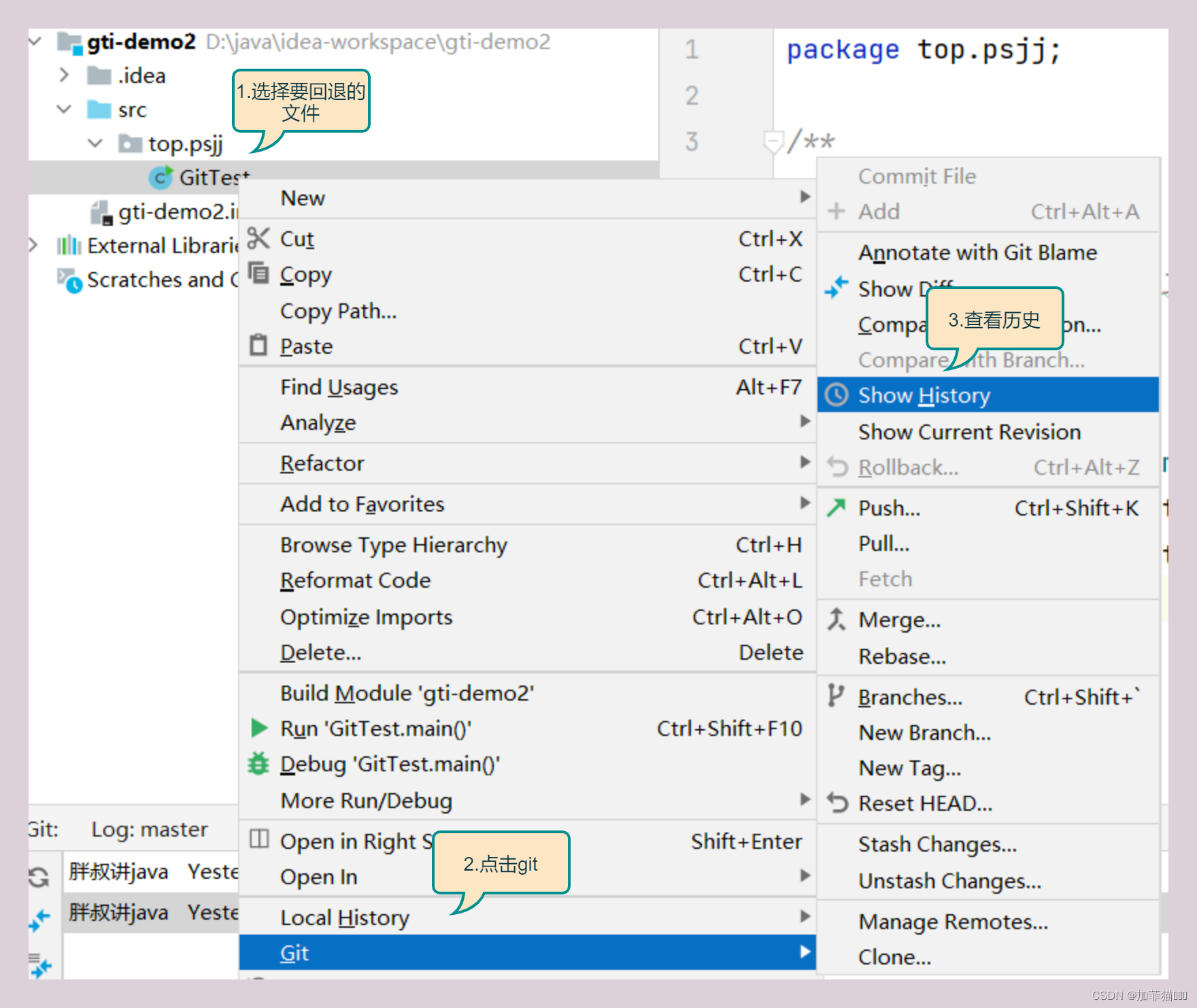Viewport: 1197px width, 1008px height.
Task: Select Manage Remotes... entry
Action: 988,922
